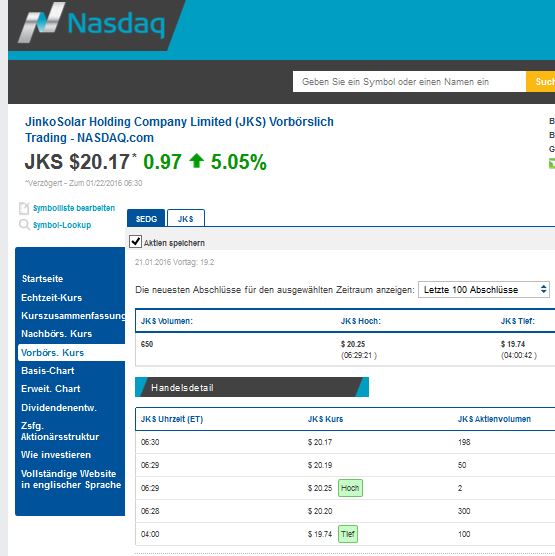This screenshot has height=556, width=555.
Task: Click the Symbol-Lookup magnifier icon
Action: click(x=24, y=225)
